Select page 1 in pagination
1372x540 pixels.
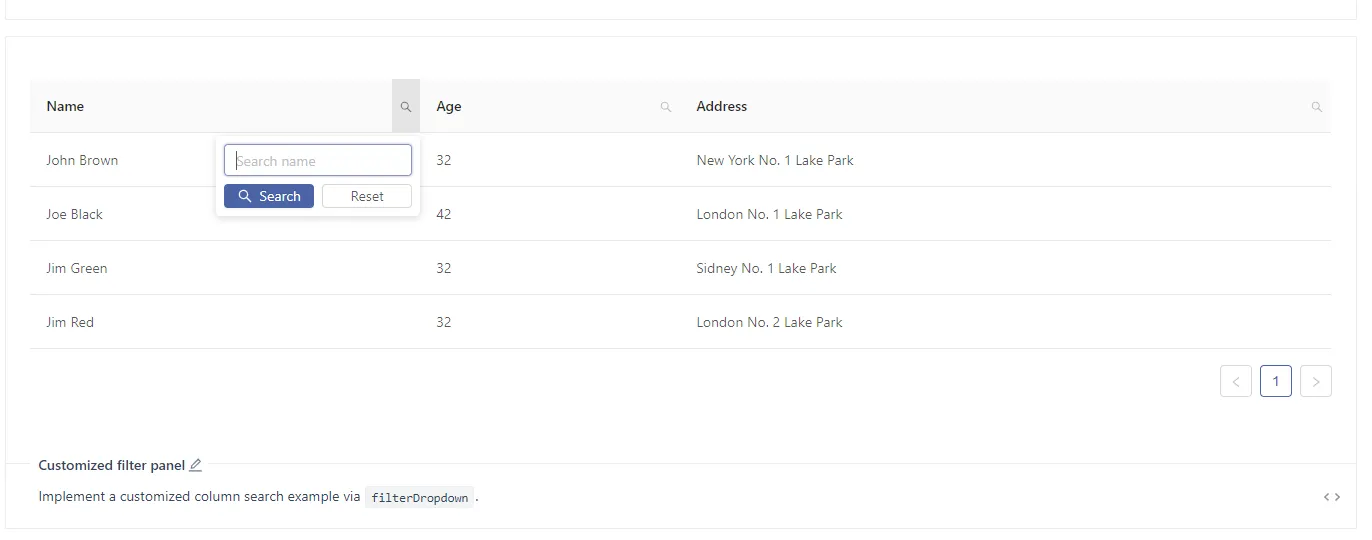[x=1276, y=381]
